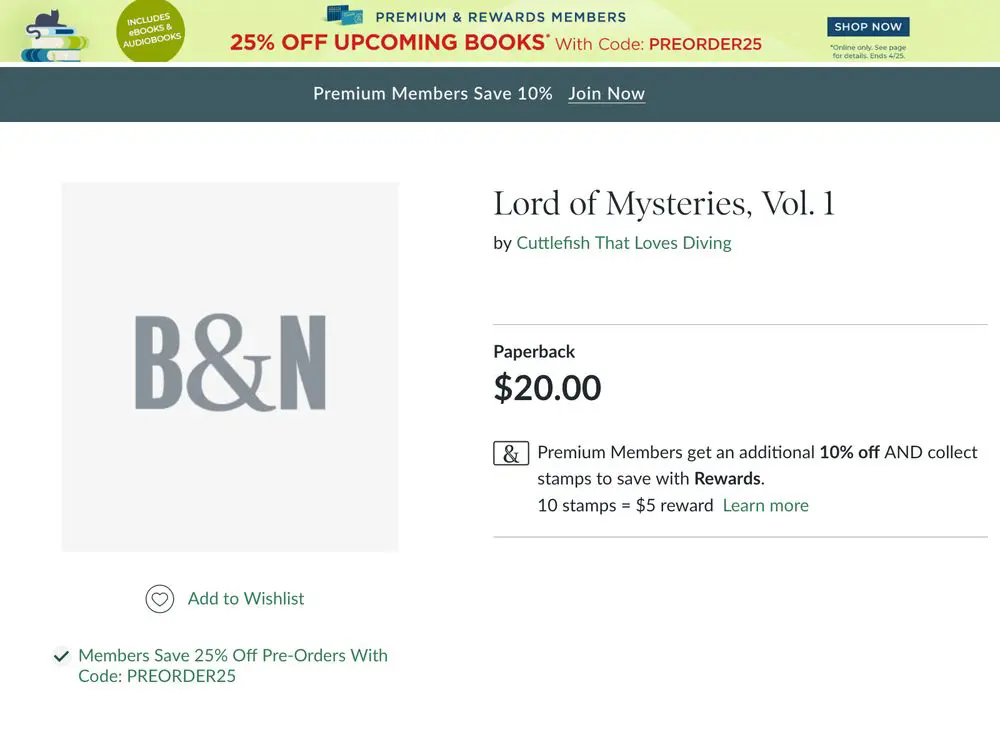This screenshot has width=1000, height=729.
Task: Open author Cuttlefish That Loves Diving page
Action: 624,242
